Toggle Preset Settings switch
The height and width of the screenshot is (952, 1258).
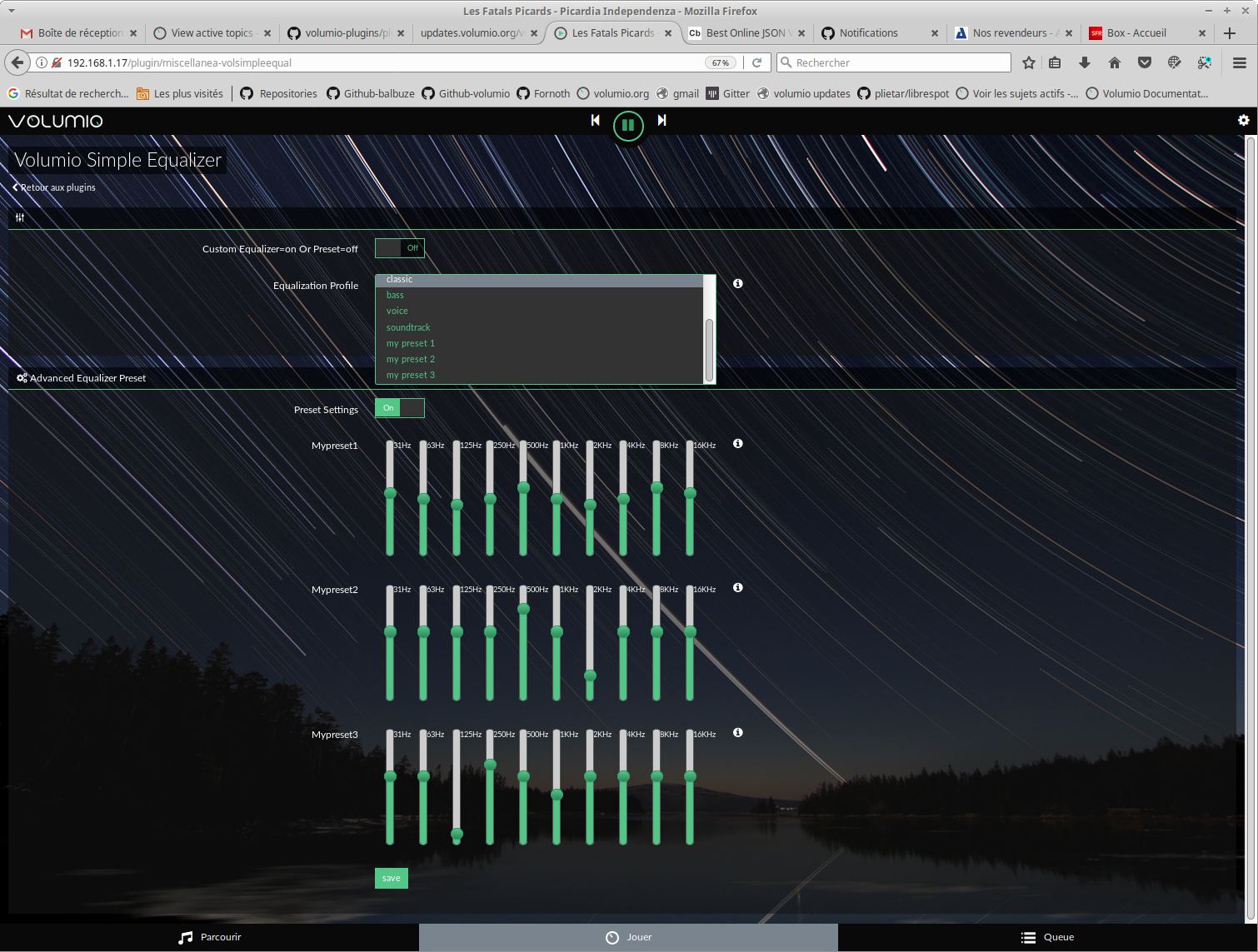(x=400, y=408)
